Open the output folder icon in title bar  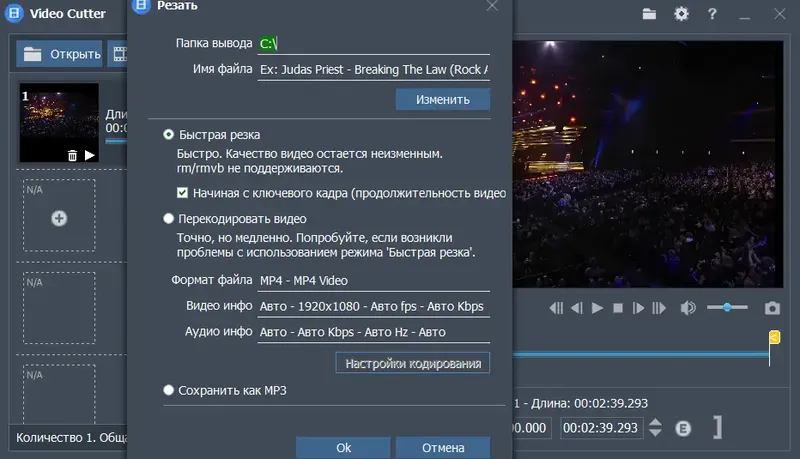[x=649, y=14]
